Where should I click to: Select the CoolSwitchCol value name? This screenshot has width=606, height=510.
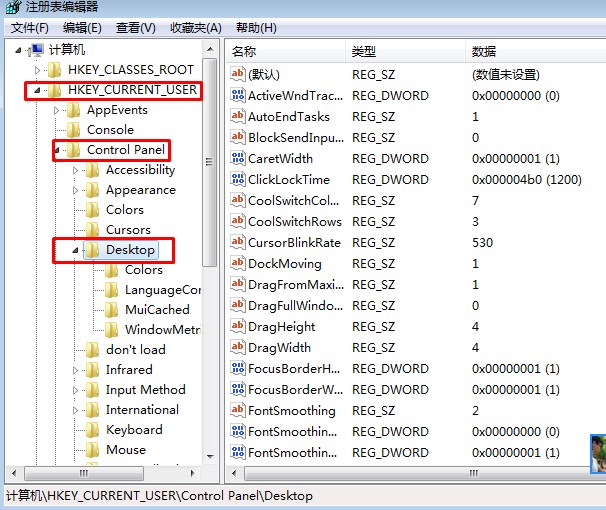pos(293,200)
